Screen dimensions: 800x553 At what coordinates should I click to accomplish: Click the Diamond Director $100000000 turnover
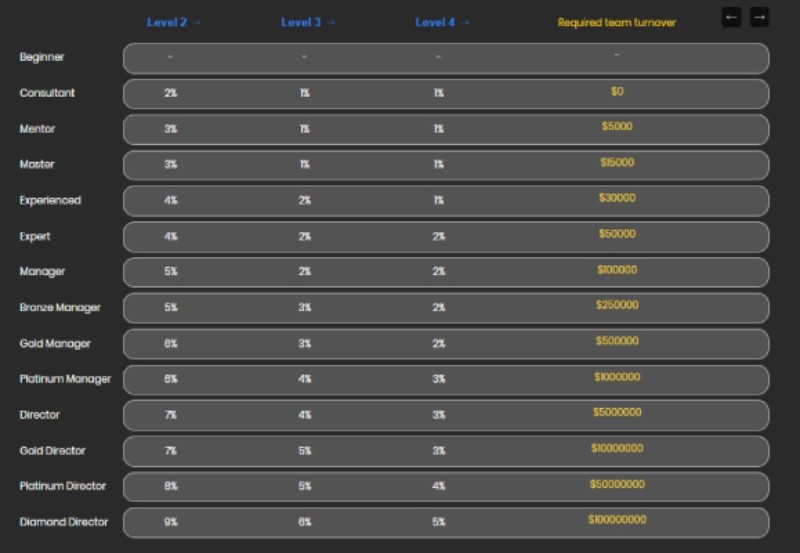[617, 519]
